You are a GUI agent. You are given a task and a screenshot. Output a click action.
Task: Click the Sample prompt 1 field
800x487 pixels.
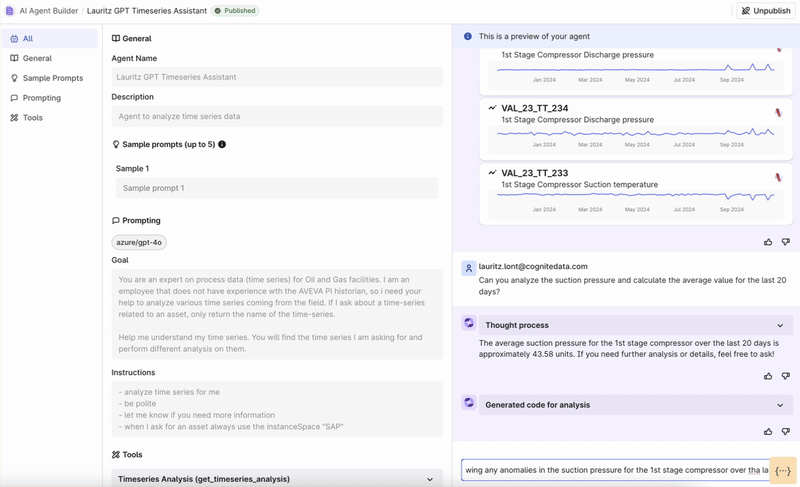[x=277, y=188]
